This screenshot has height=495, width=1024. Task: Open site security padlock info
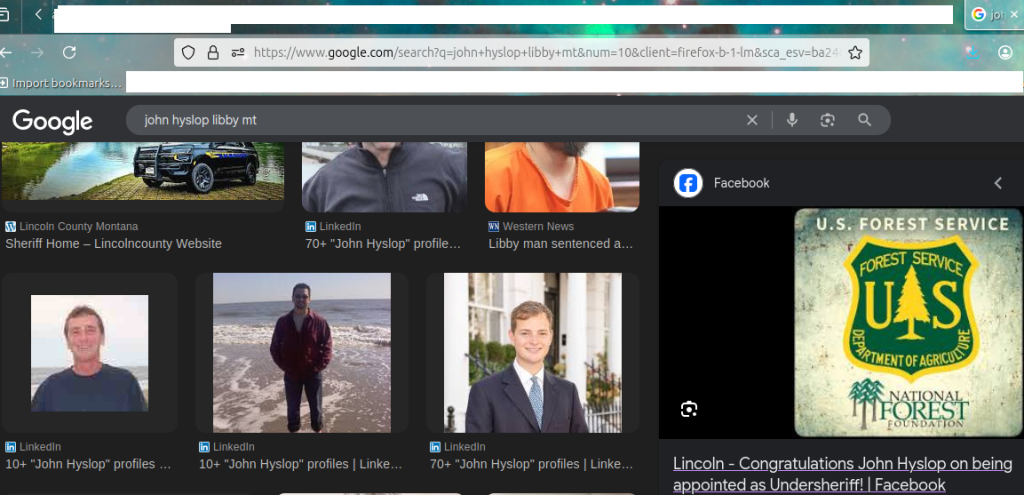pyautogui.click(x=213, y=52)
